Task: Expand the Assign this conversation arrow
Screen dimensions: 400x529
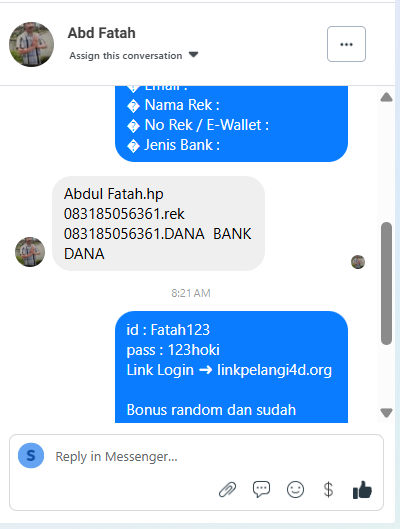Action: click(194, 55)
